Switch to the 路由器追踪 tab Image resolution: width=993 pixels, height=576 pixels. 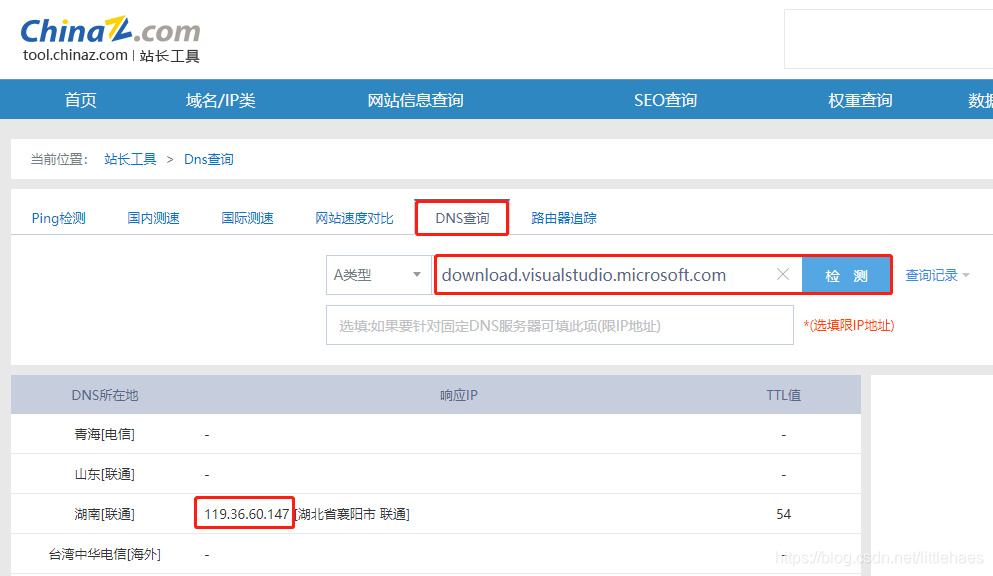(x=564, y=218)
